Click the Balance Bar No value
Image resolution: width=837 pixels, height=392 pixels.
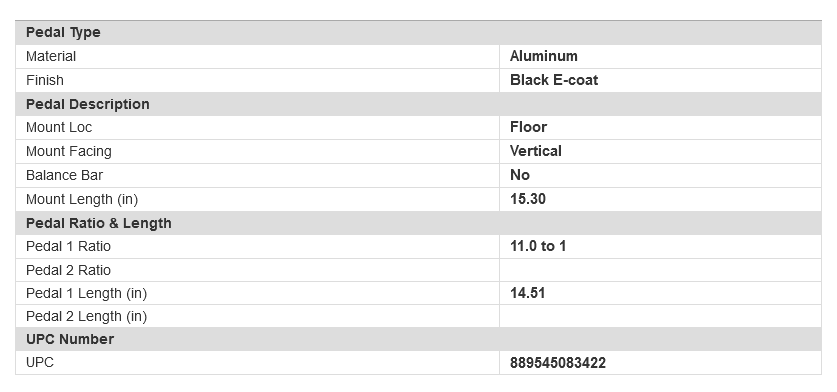(x=519, y=175)
